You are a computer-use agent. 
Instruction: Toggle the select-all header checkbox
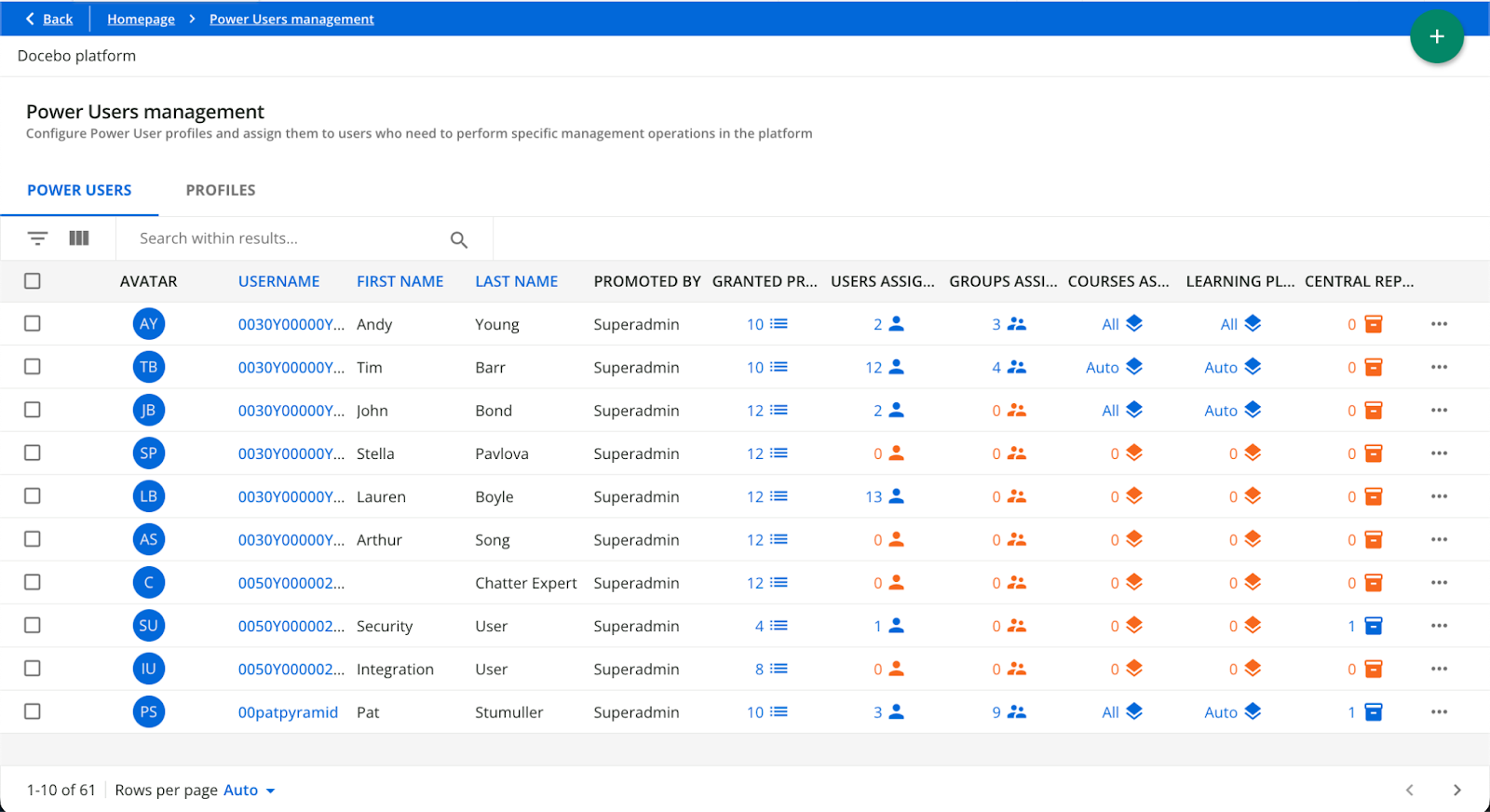click(x=33, y=281)
